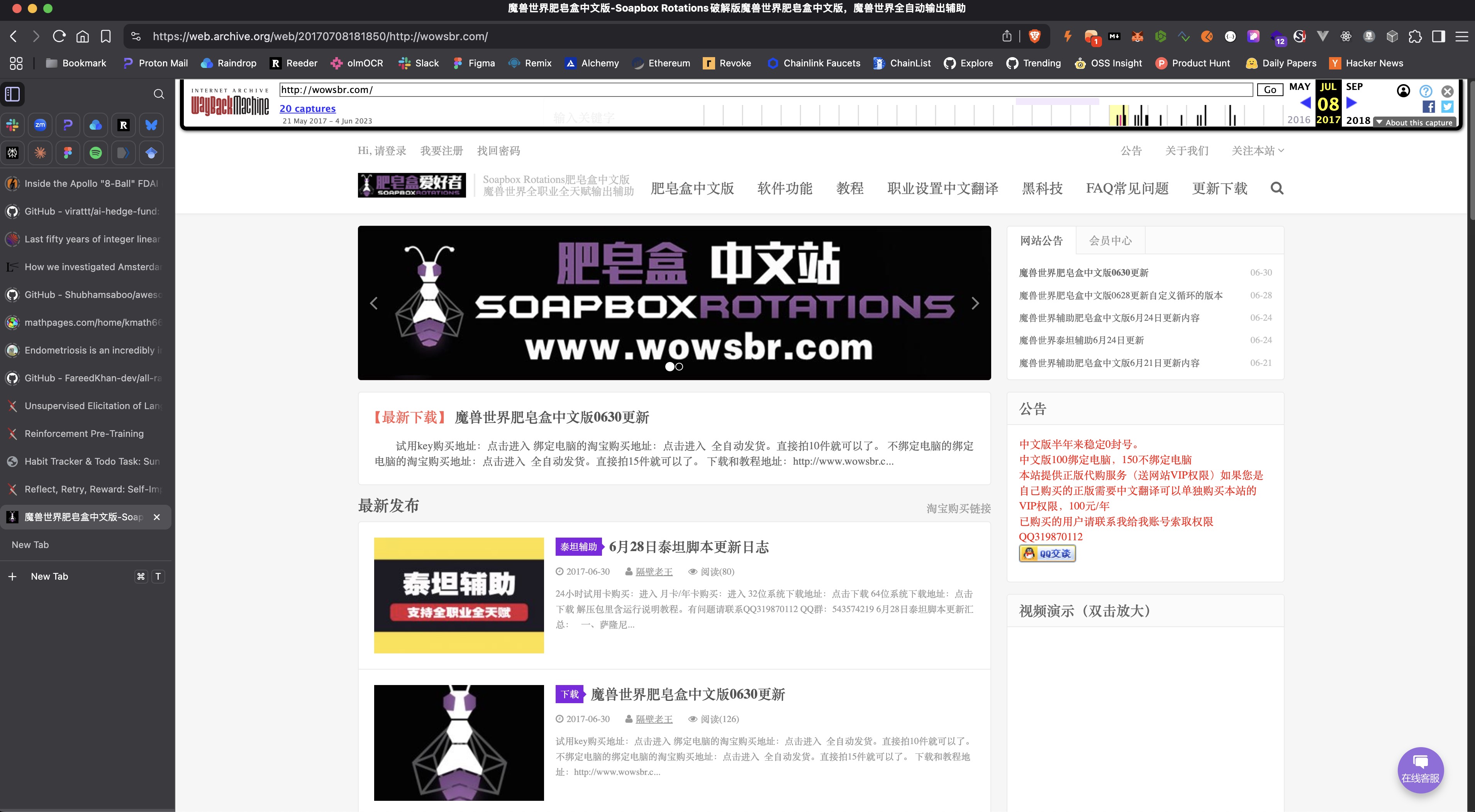This screenshot has width=1475, height=812.
Task: Open Slack from the bookmarks bar
Action: coord(419,63)
